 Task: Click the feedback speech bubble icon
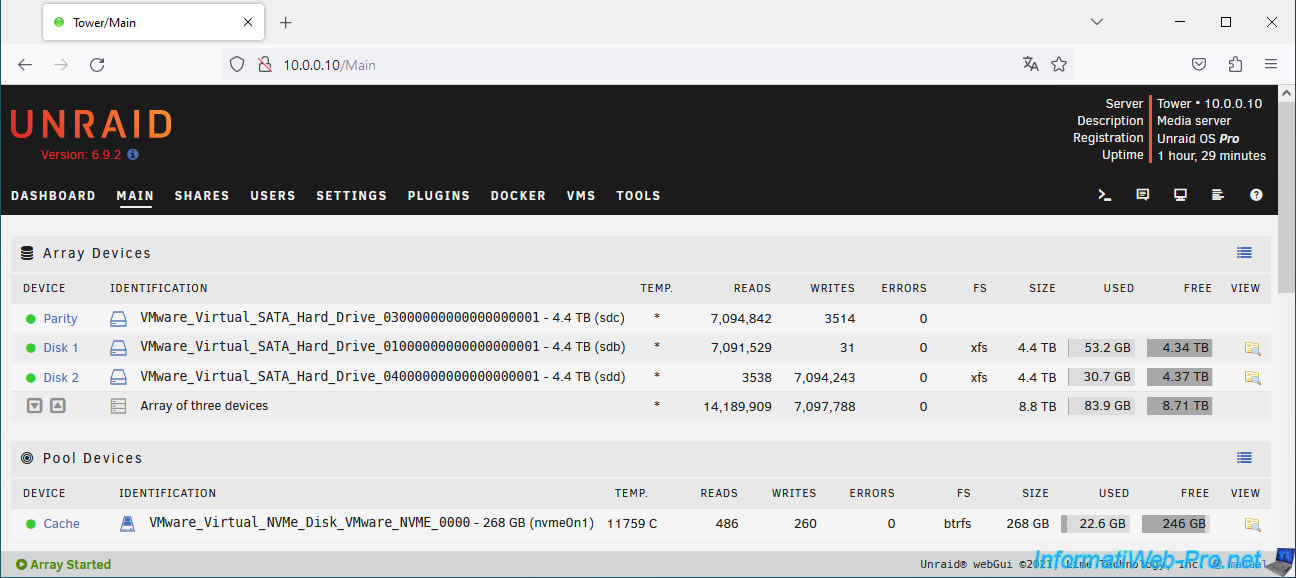1143,196
